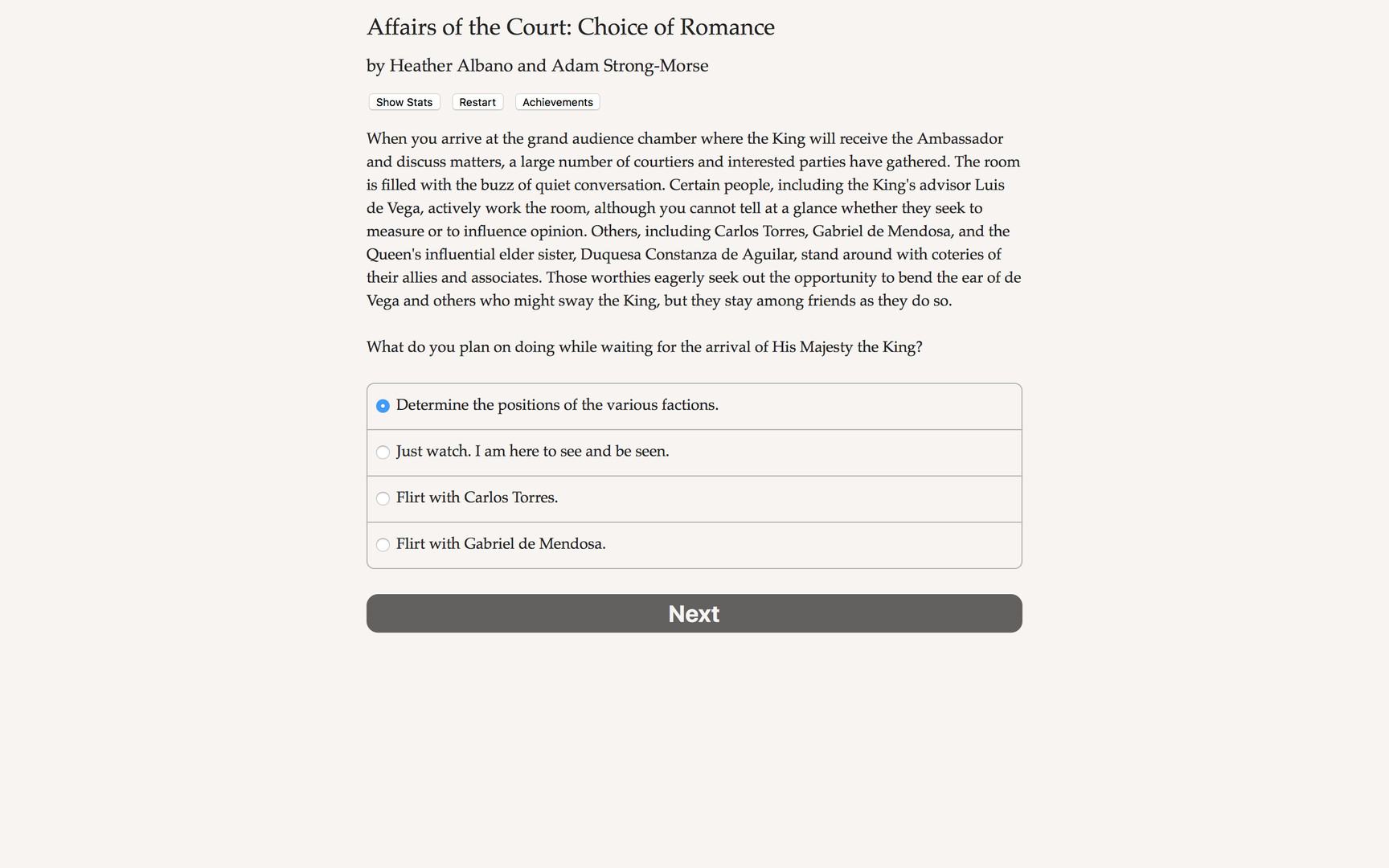
Task: Open the Show Stats screen
Action: pos(404,102)
